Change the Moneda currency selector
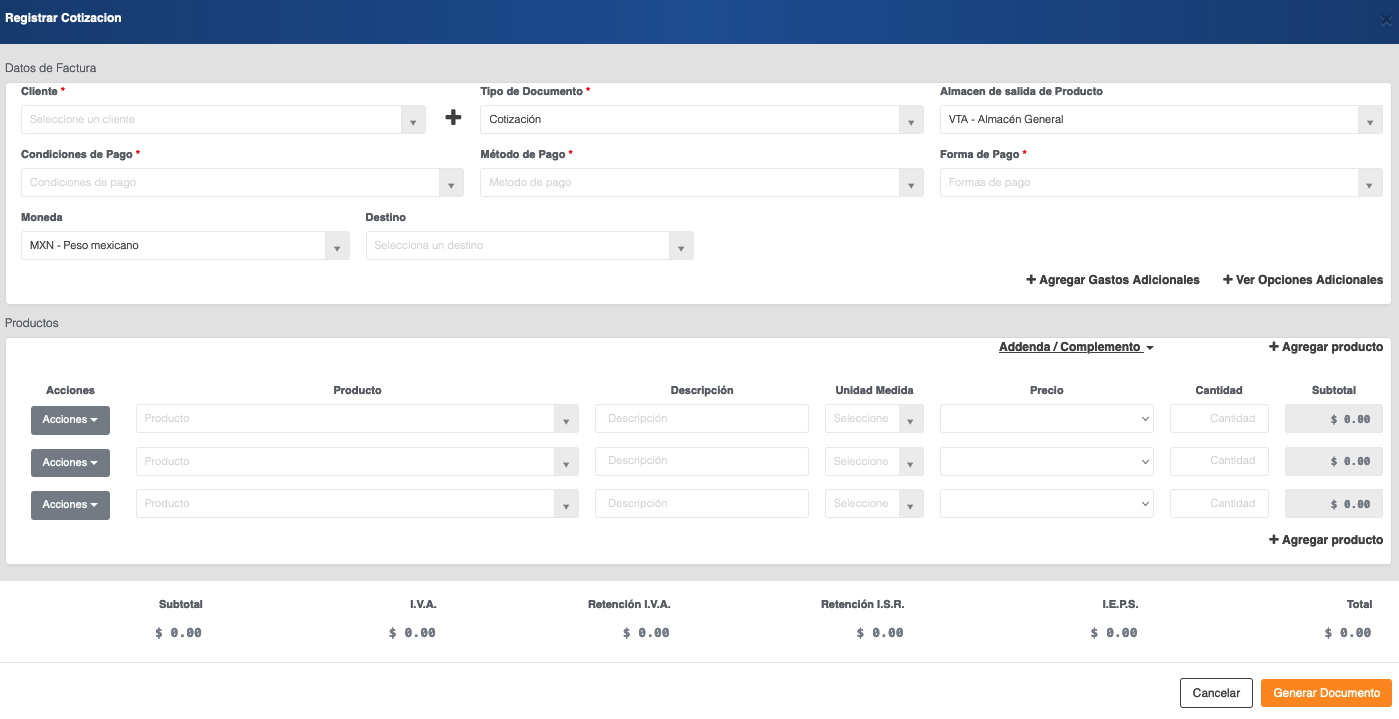Screen dimensions: 1399x719 (185, 246)
